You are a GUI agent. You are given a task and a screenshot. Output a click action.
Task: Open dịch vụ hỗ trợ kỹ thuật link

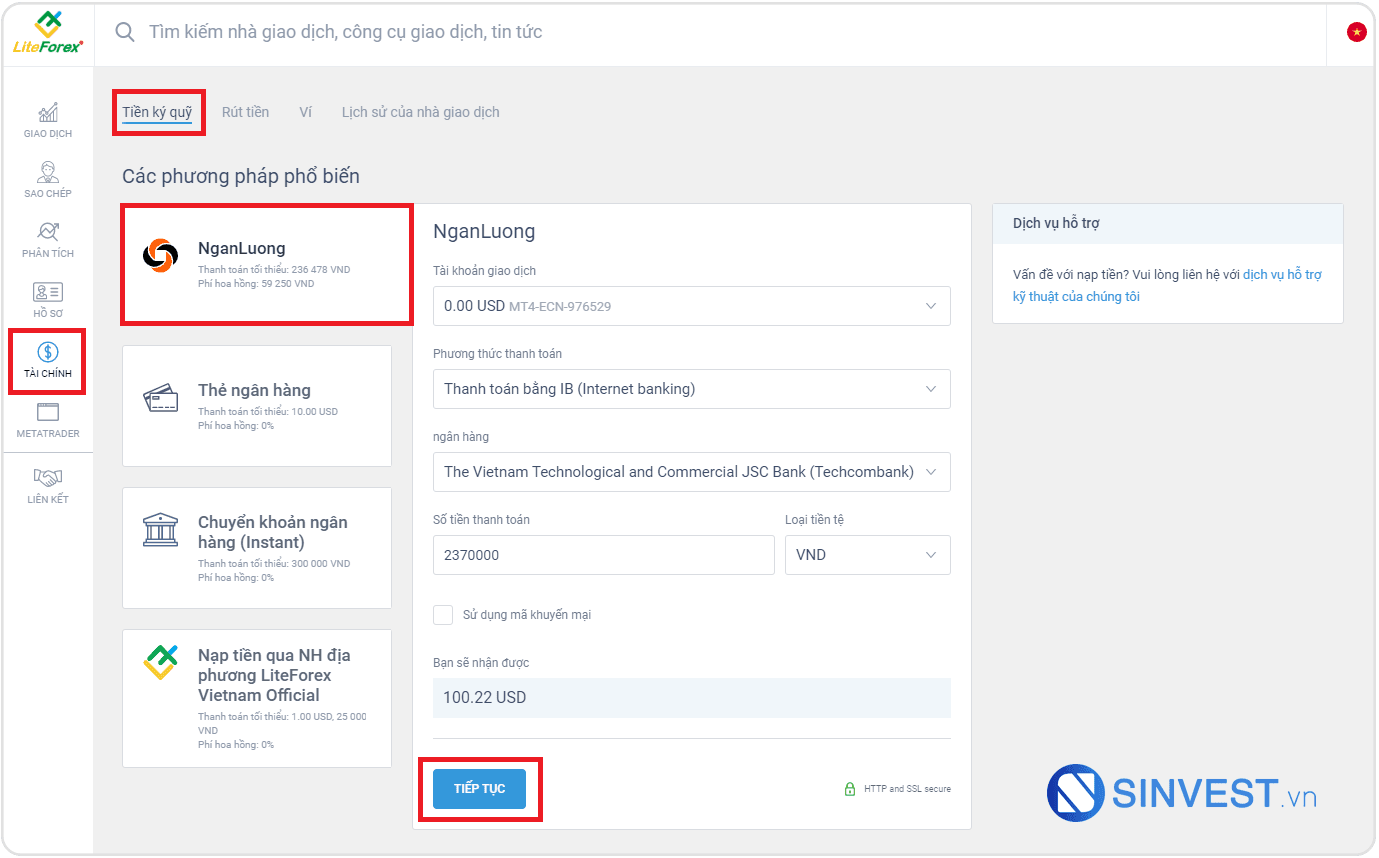point(1167,285)
